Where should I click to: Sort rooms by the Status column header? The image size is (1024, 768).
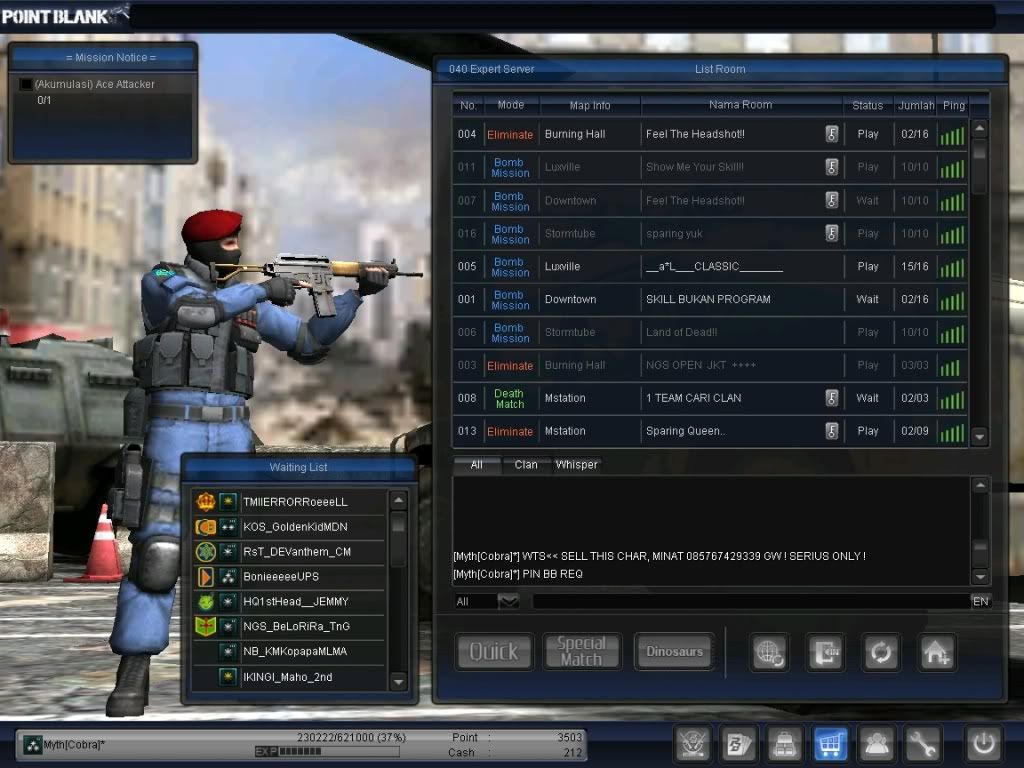click(867, 105)
